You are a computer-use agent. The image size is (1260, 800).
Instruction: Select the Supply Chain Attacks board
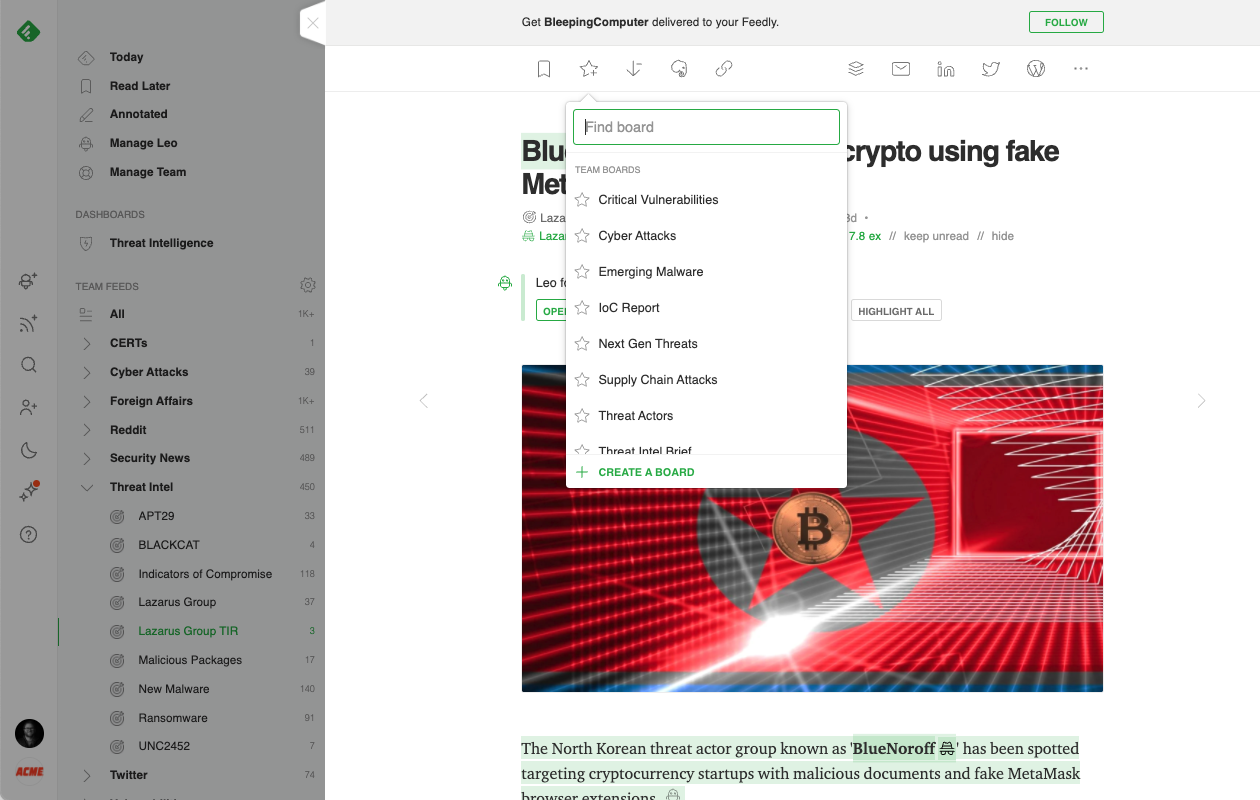tap(658, 380)
